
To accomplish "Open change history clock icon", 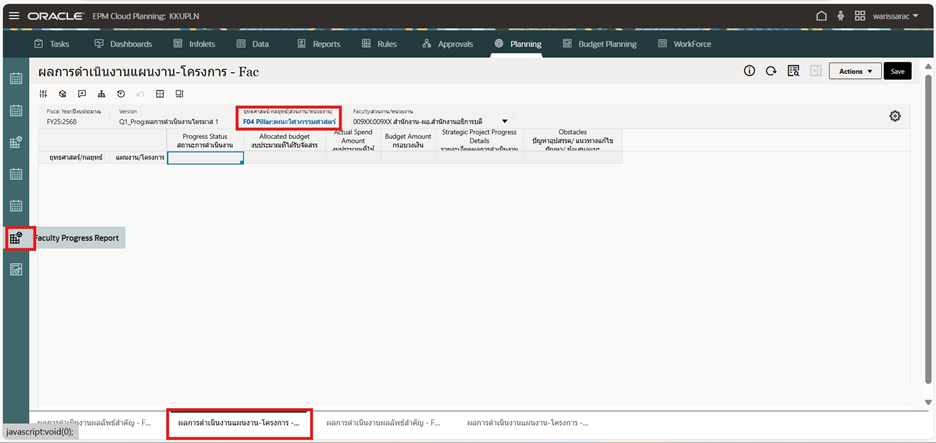I will point(121,94).
